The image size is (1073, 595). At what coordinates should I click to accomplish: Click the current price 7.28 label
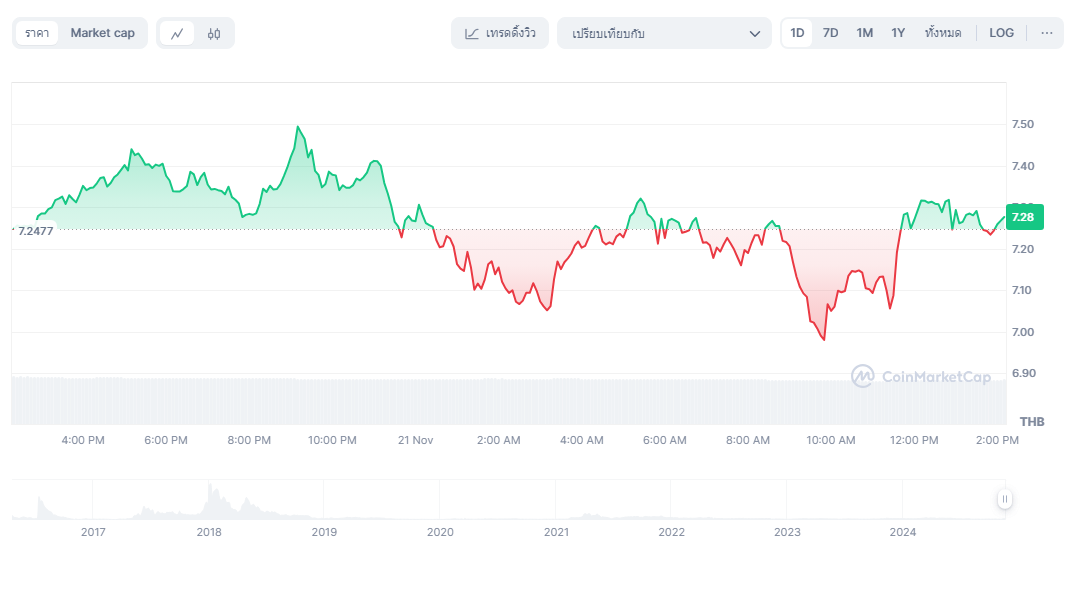point(1023,217)
